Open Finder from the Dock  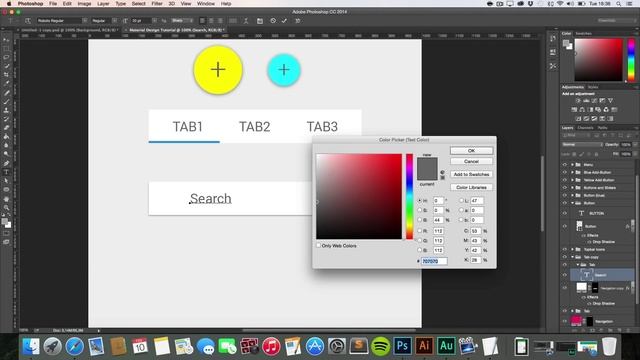pyautogui.click(x=31, y=346)
